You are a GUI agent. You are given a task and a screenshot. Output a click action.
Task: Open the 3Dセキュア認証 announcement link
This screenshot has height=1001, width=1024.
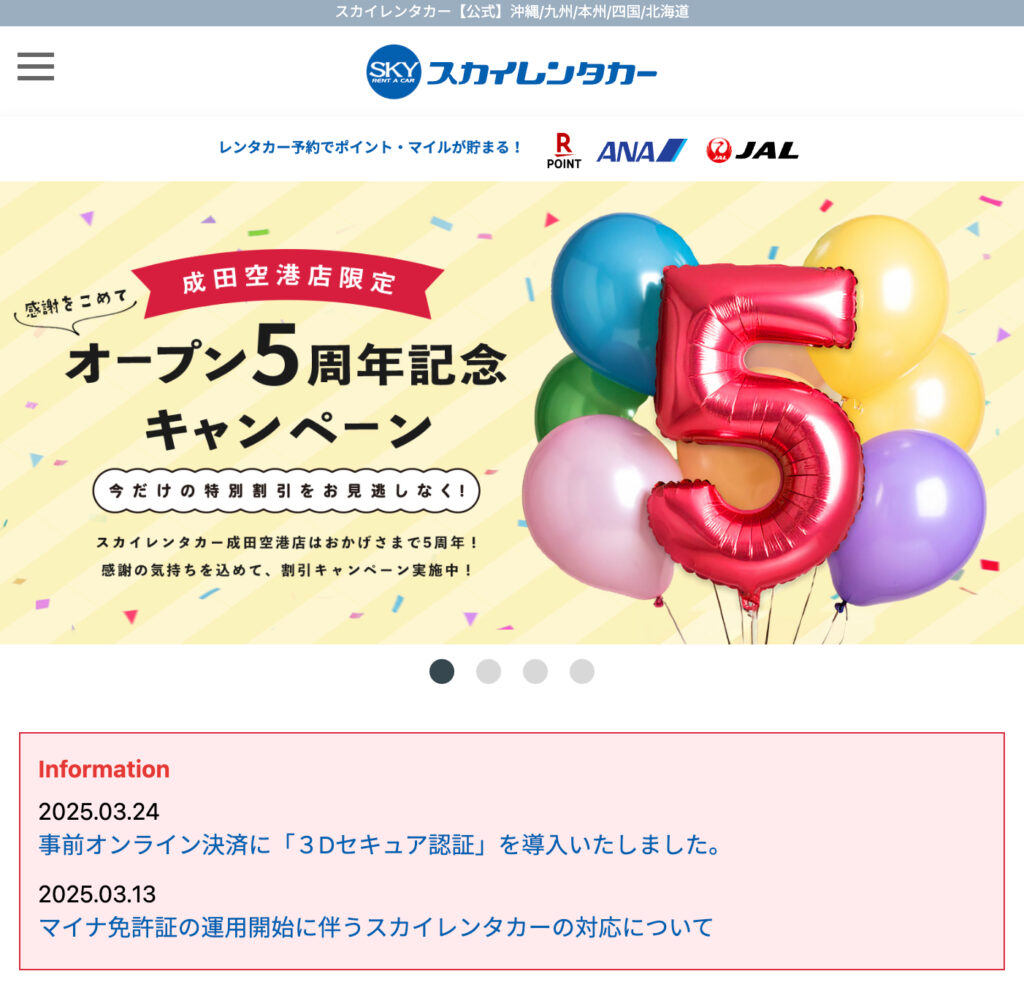(380, 845)
